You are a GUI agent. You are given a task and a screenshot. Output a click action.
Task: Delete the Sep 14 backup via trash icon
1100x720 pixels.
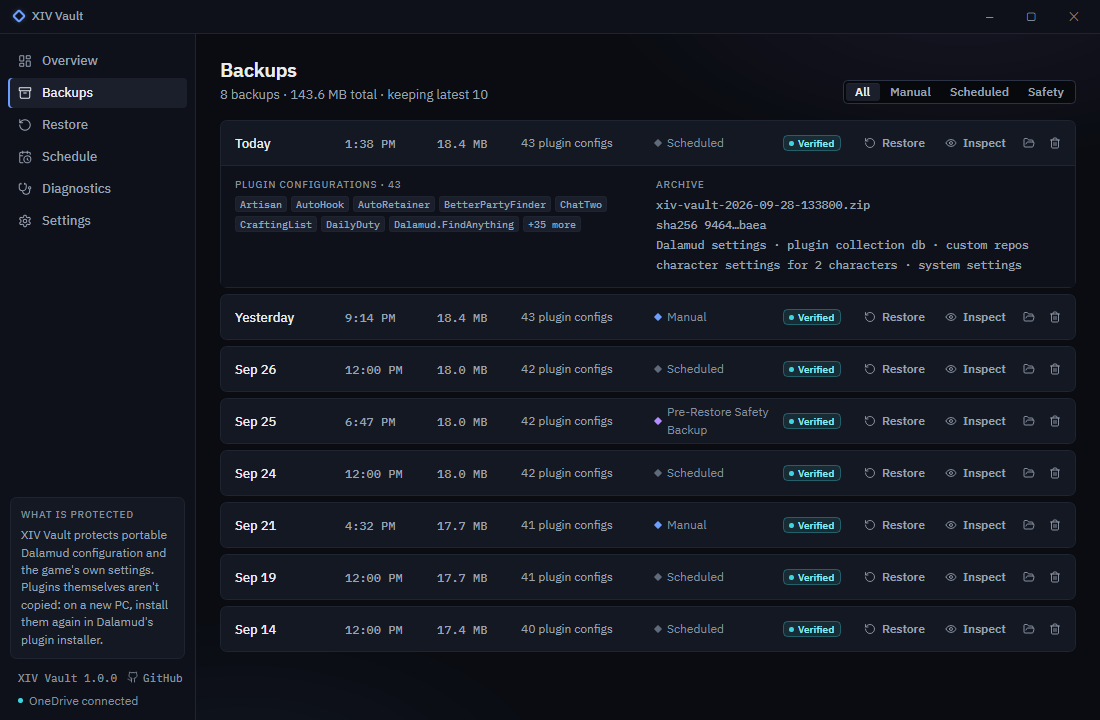coord(1054,629)
